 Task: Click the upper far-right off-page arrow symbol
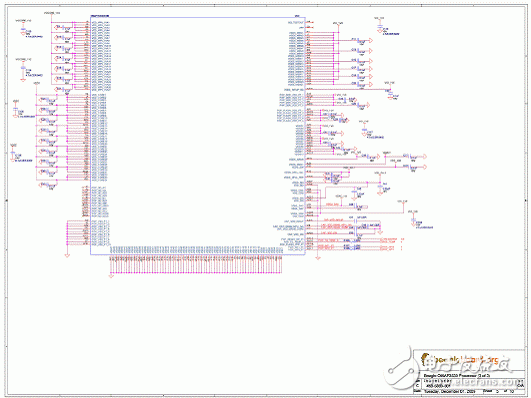coord(424,156)
